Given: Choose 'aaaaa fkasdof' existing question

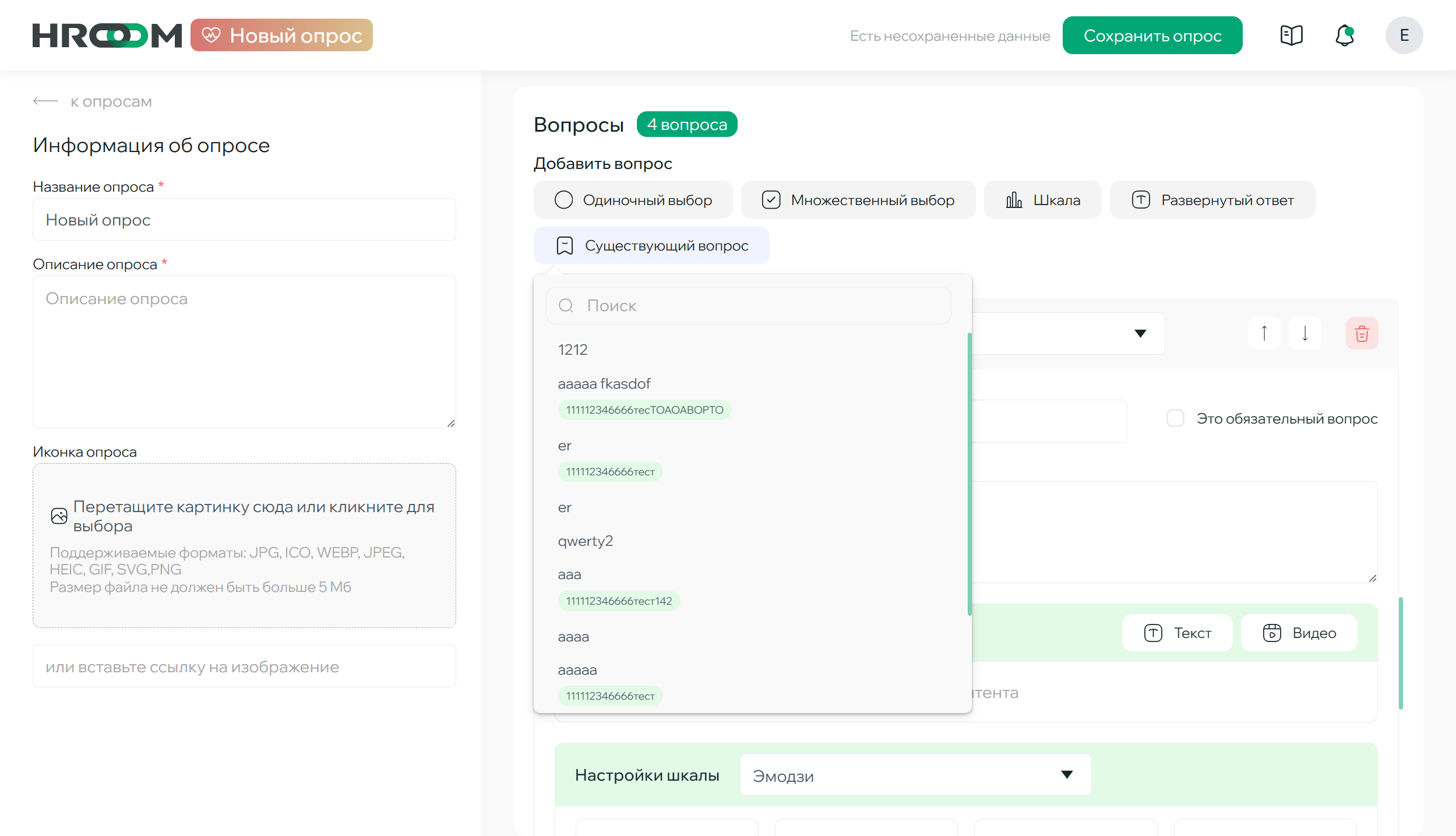Looking at the screenshot, I should (x=604, y=384).
